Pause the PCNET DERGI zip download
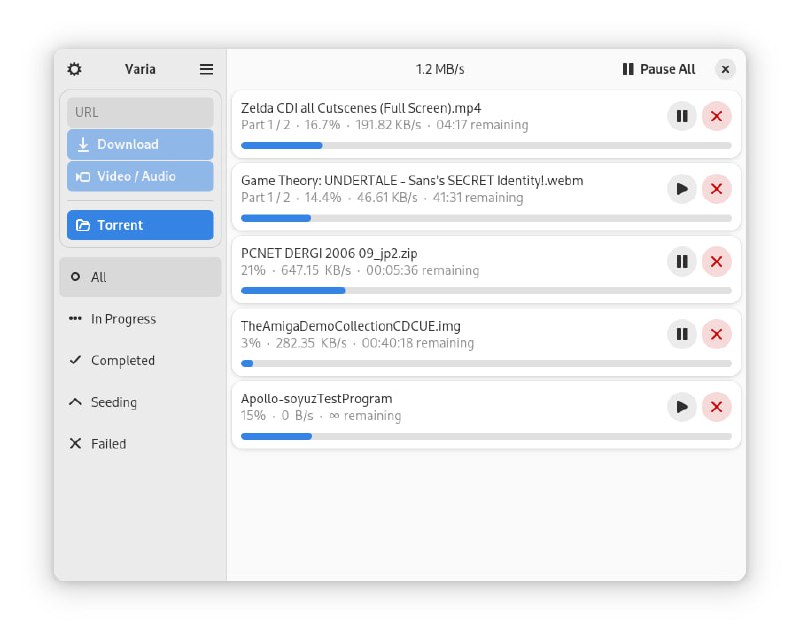 682,262
